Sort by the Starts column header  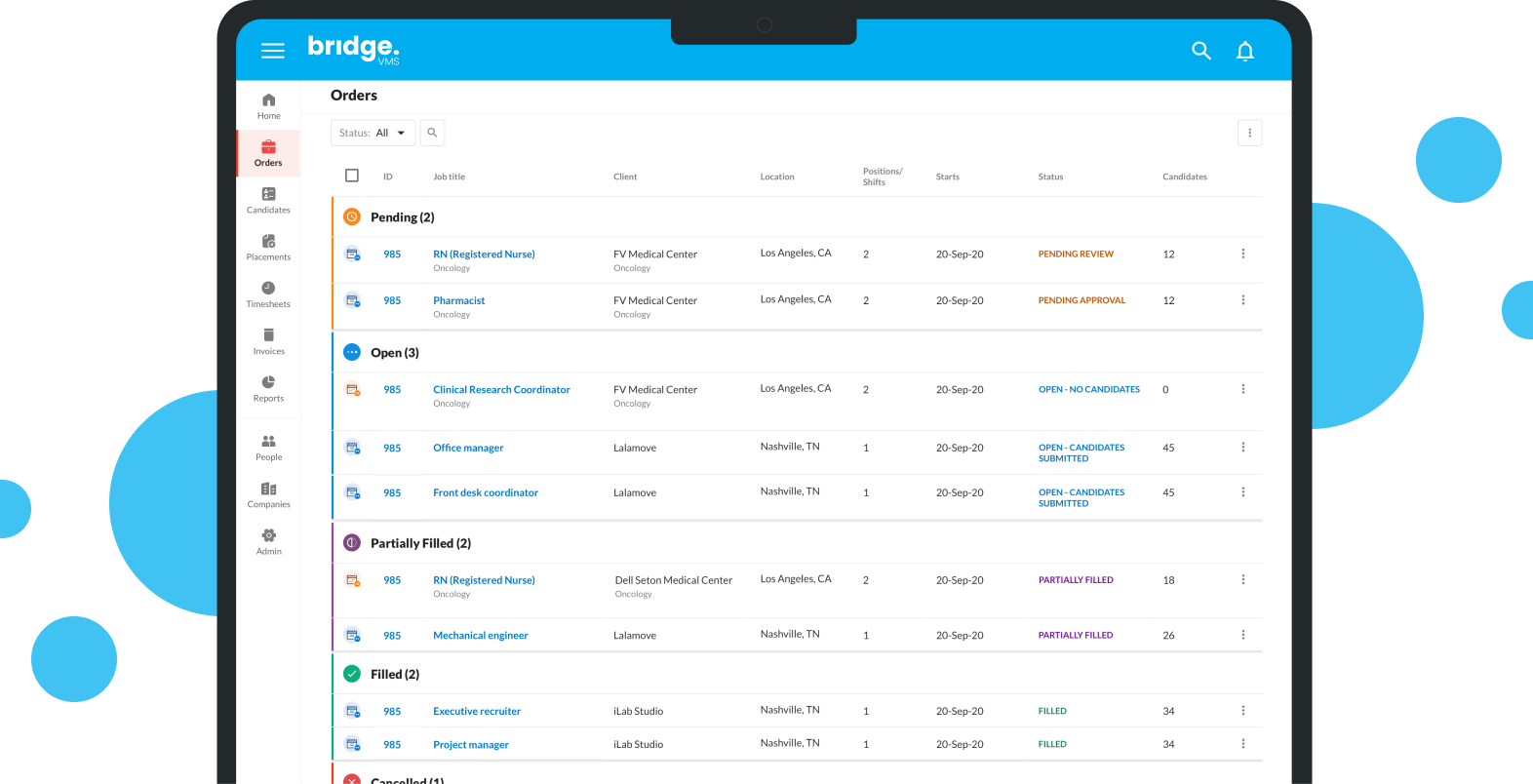947,176
